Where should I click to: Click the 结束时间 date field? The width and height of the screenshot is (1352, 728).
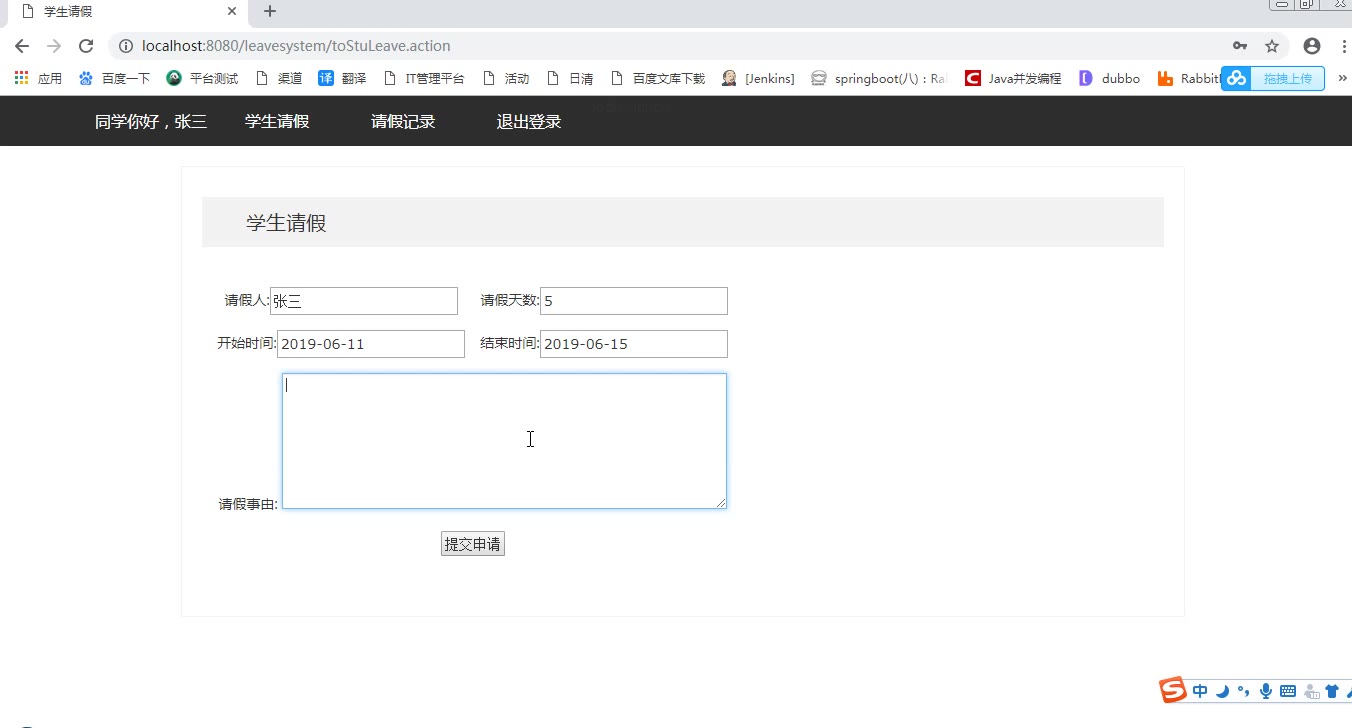pyautogui.click(x=634, y=344)
